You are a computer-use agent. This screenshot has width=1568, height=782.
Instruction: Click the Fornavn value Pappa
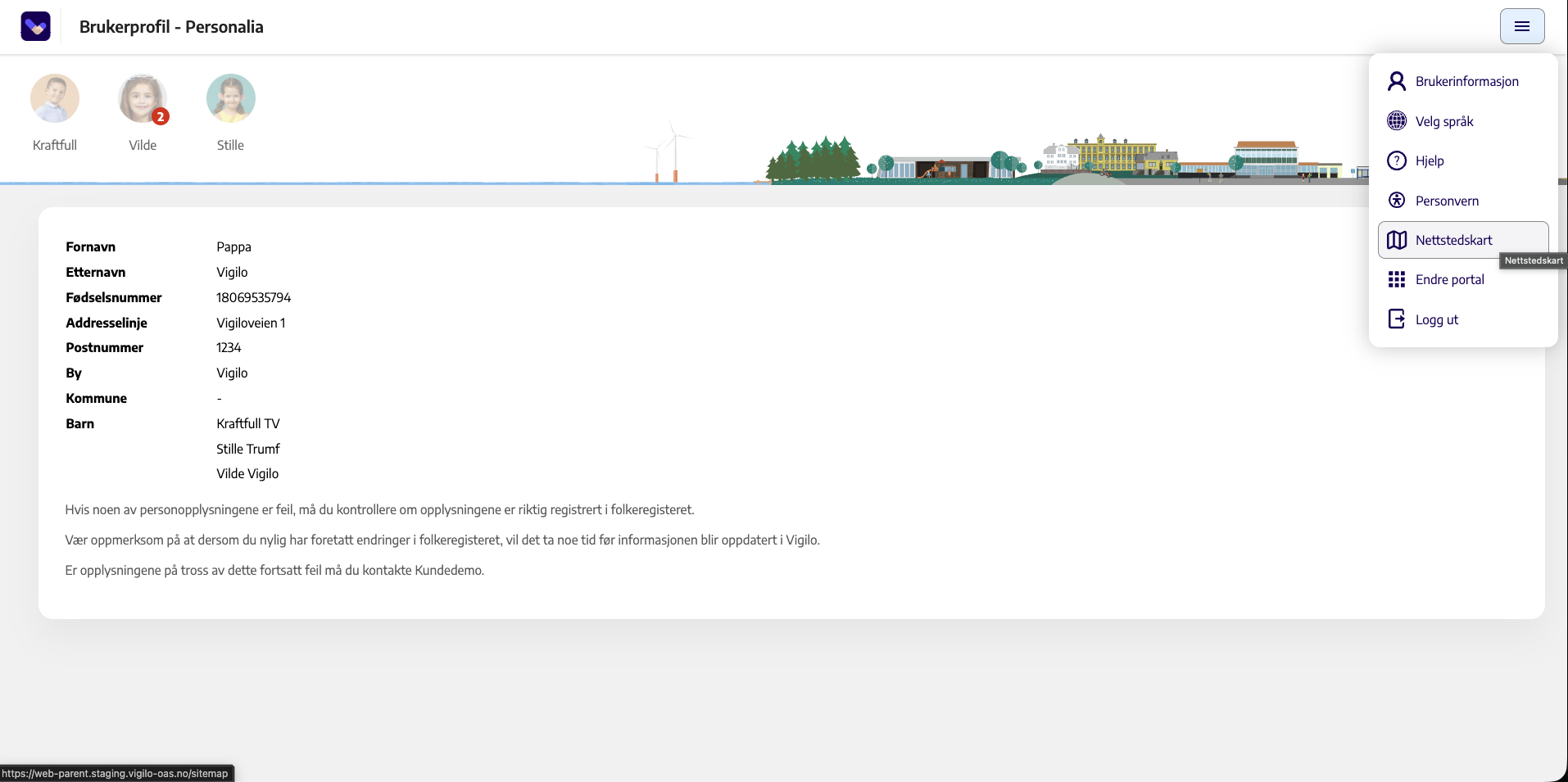tap(233, 246)
